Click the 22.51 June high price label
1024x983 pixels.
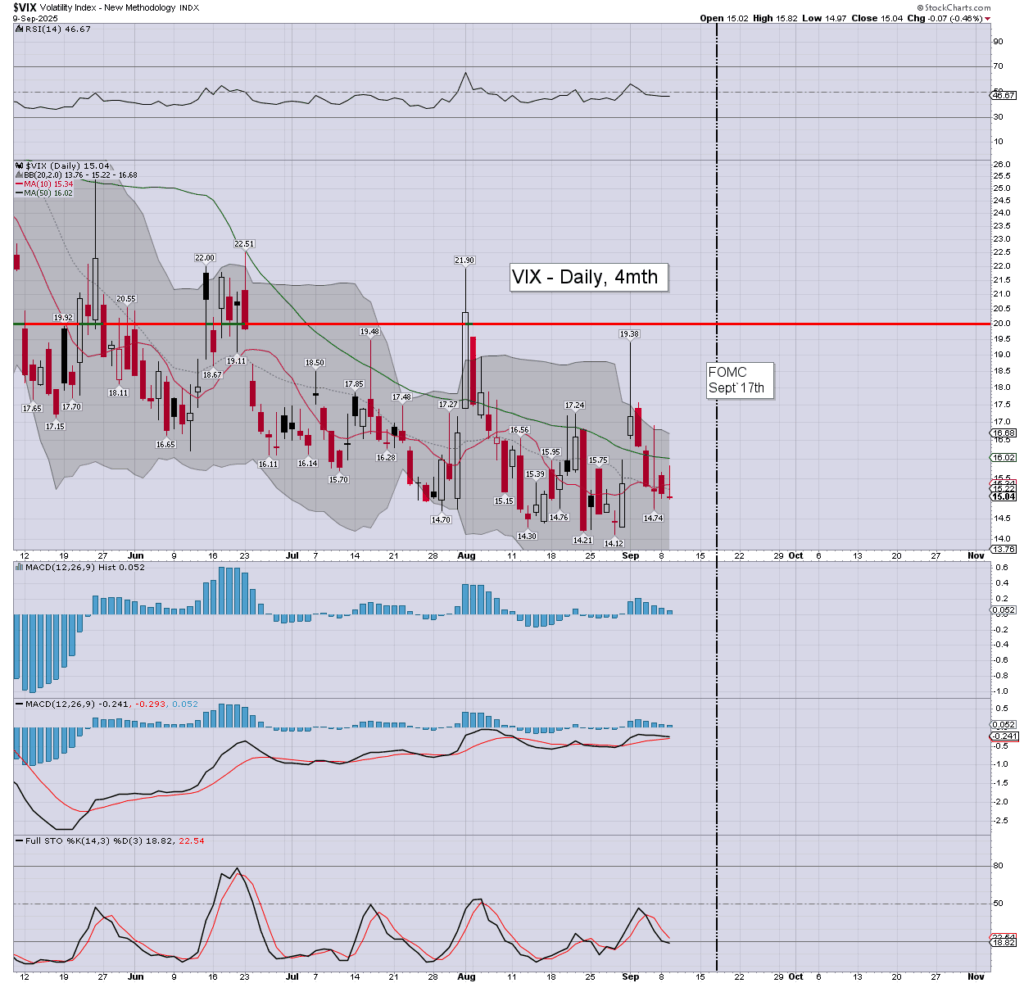click(x=245, y=243)
